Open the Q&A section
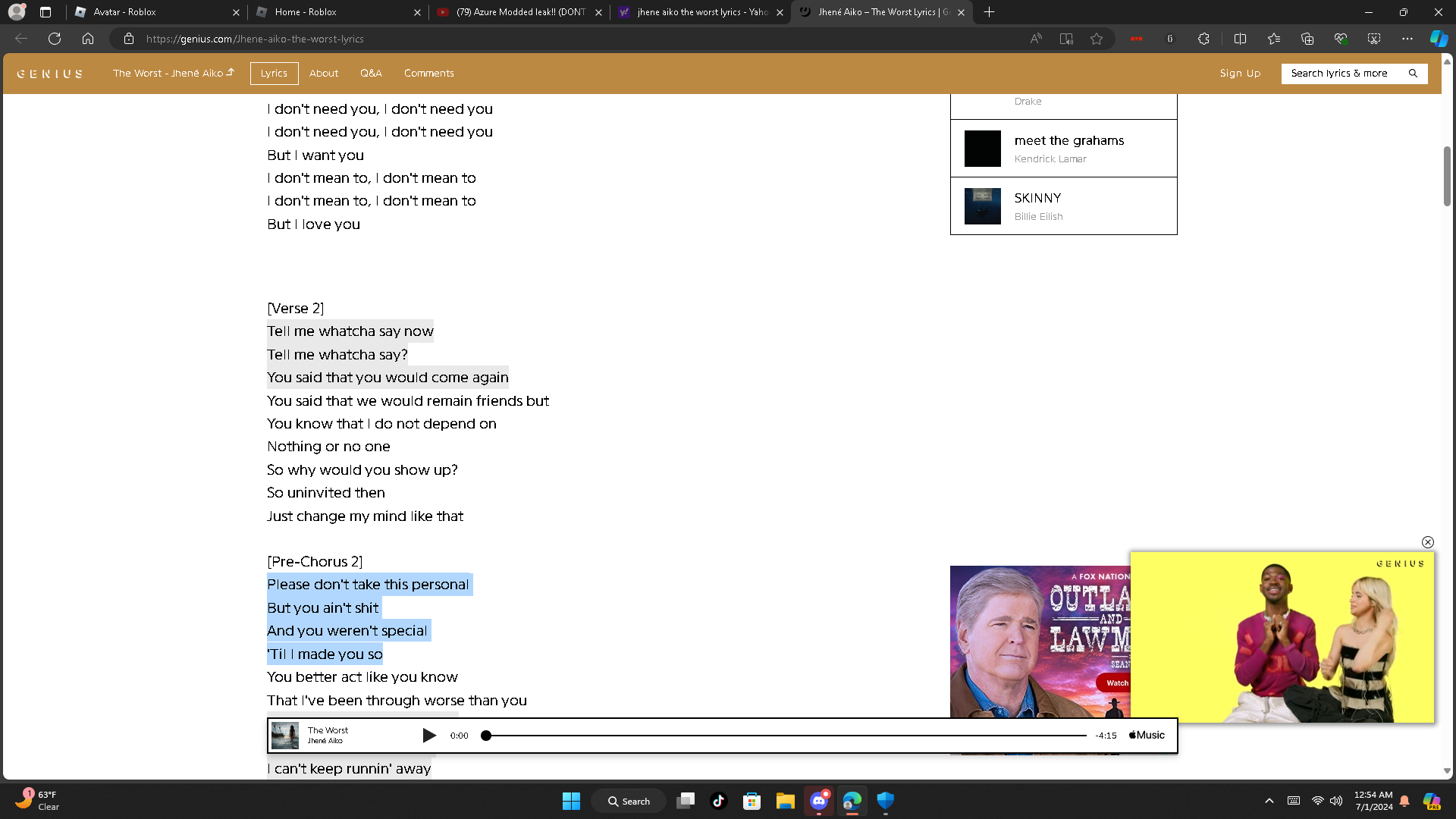 click(x=371, y=74)
